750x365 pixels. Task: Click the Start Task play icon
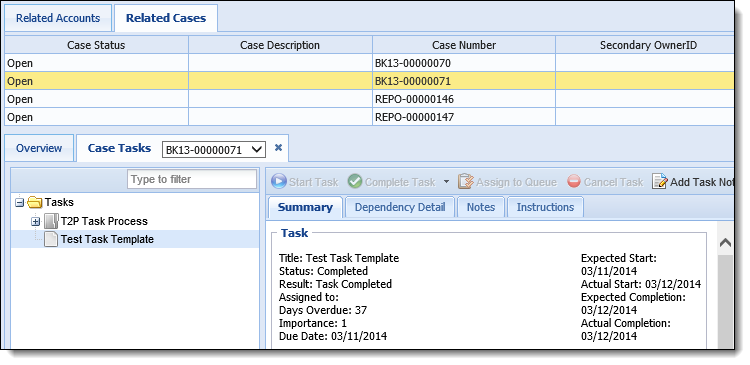pos(278,182)
